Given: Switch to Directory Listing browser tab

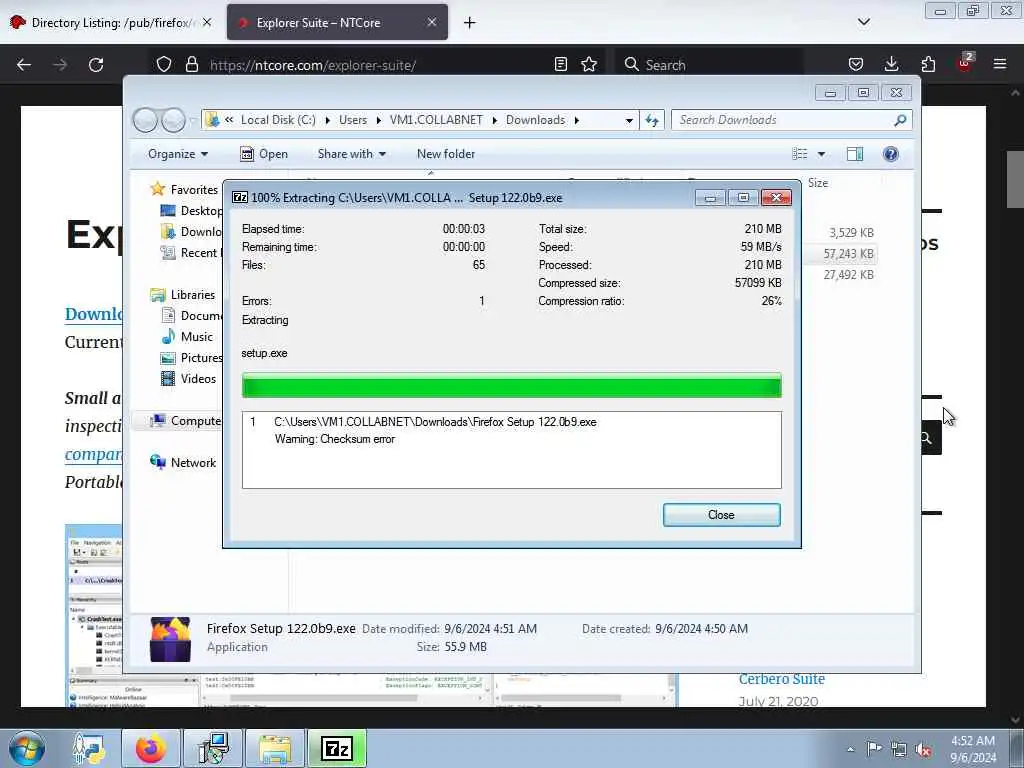Looking at the screenshot, I should pyautogui.click(x=111, y=23).
